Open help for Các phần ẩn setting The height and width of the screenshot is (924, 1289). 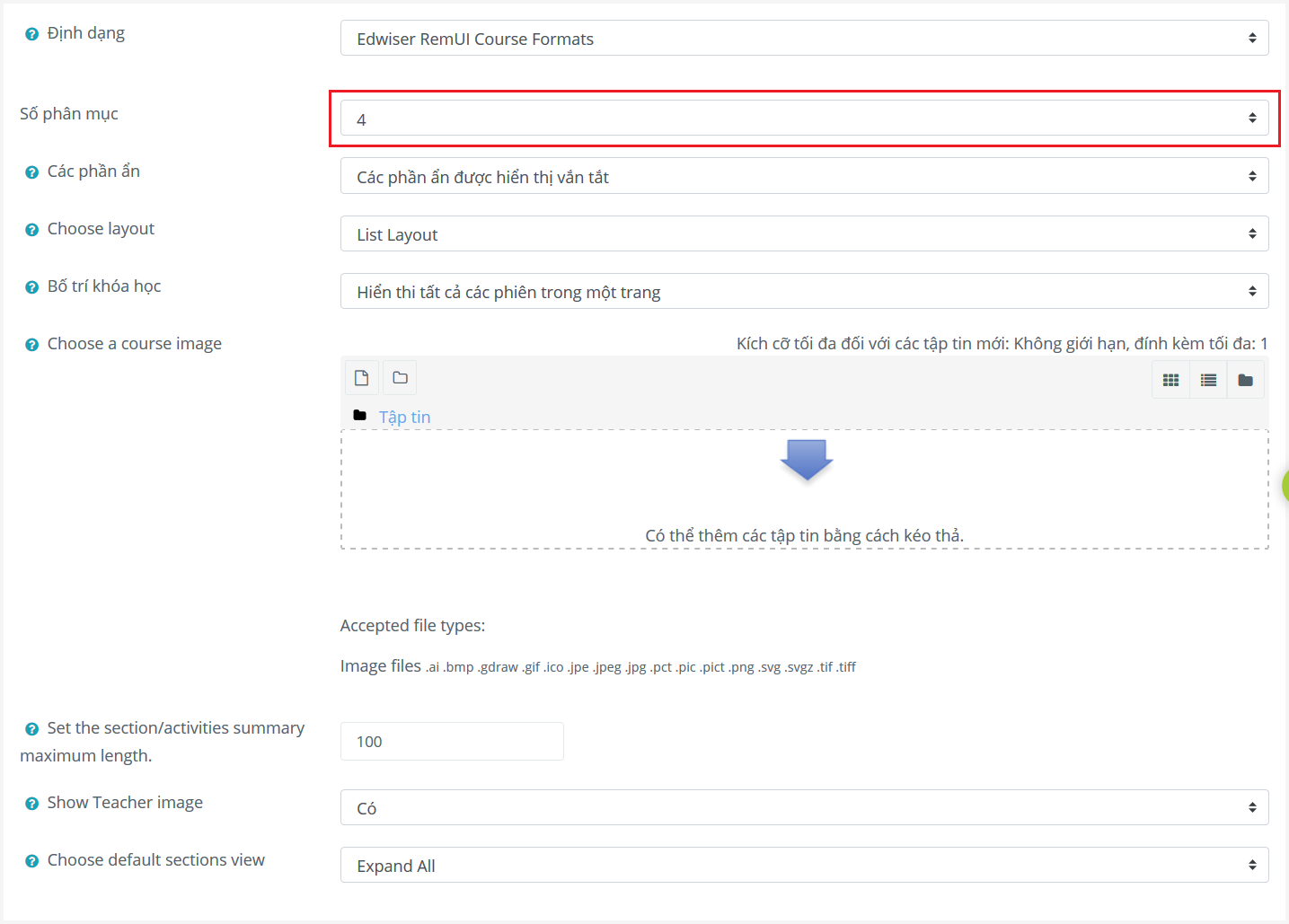tap(31, 172)
